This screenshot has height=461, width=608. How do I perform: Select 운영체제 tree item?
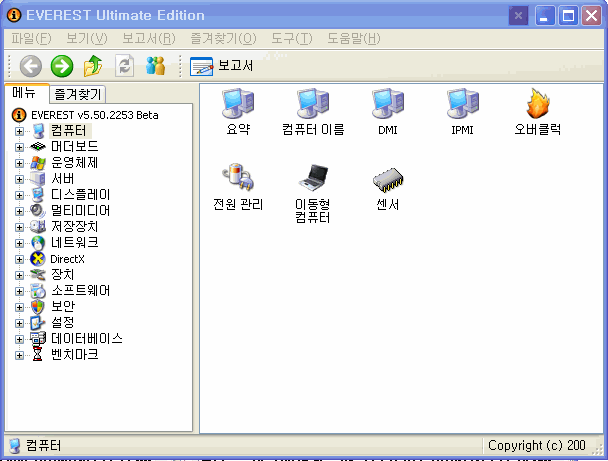point(74,162)
